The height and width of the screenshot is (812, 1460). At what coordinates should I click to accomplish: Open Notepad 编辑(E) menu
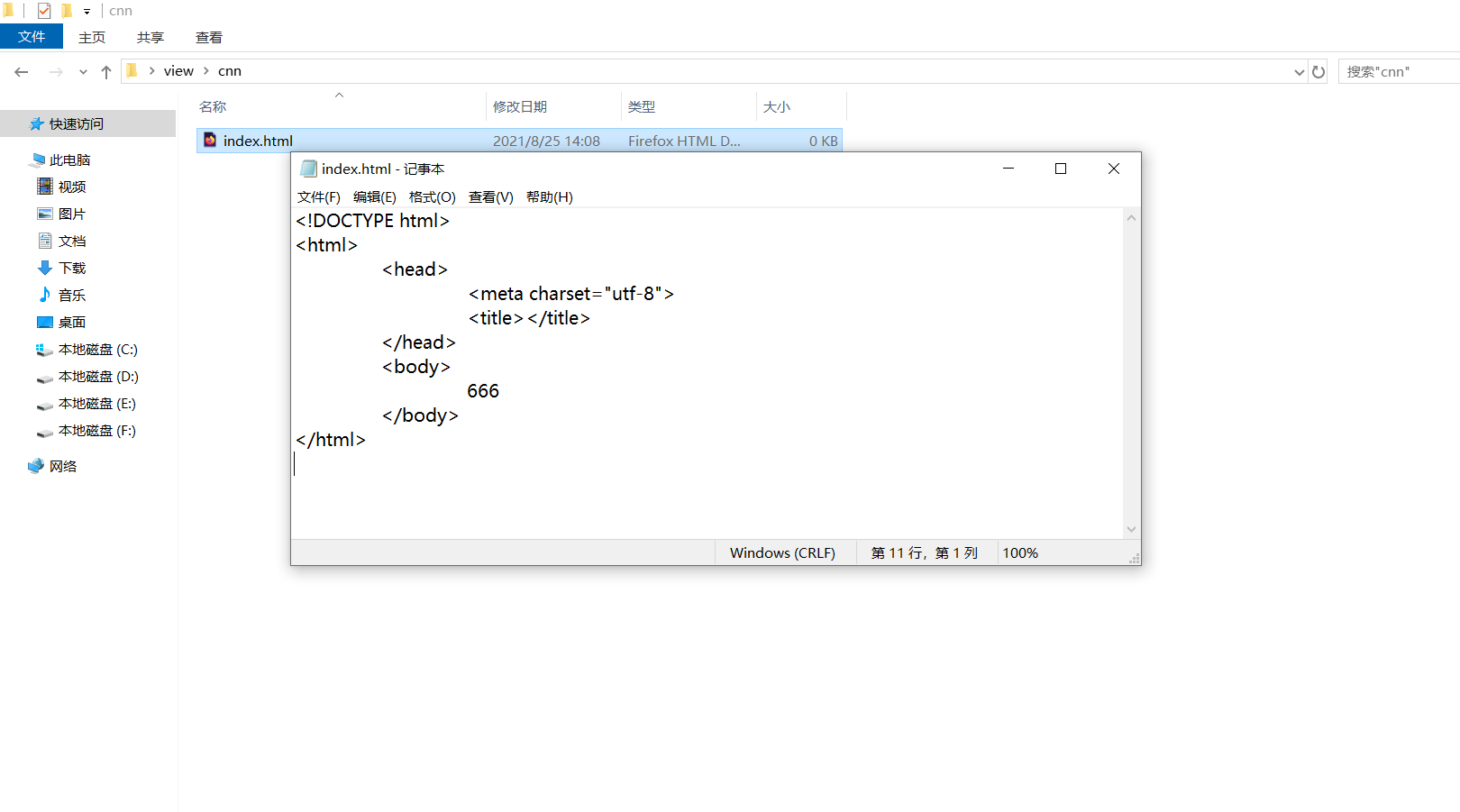point(375,196)
